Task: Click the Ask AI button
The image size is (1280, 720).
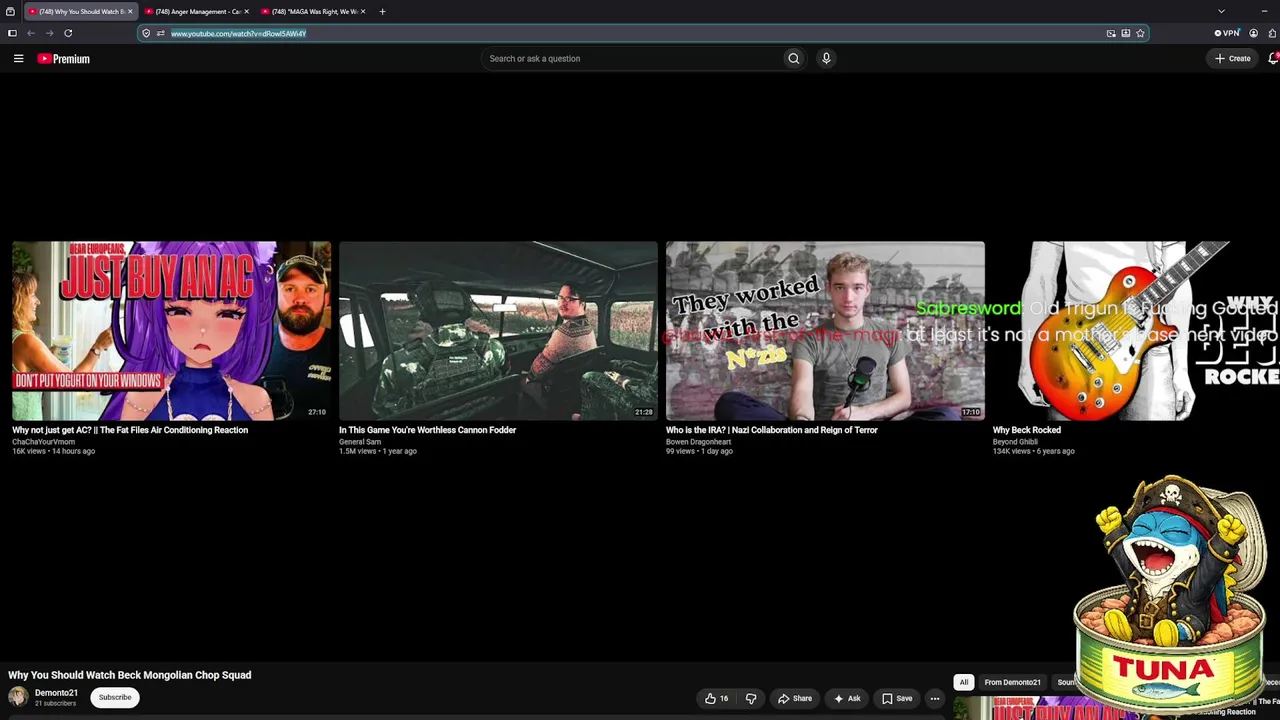Action: (847, 698)
